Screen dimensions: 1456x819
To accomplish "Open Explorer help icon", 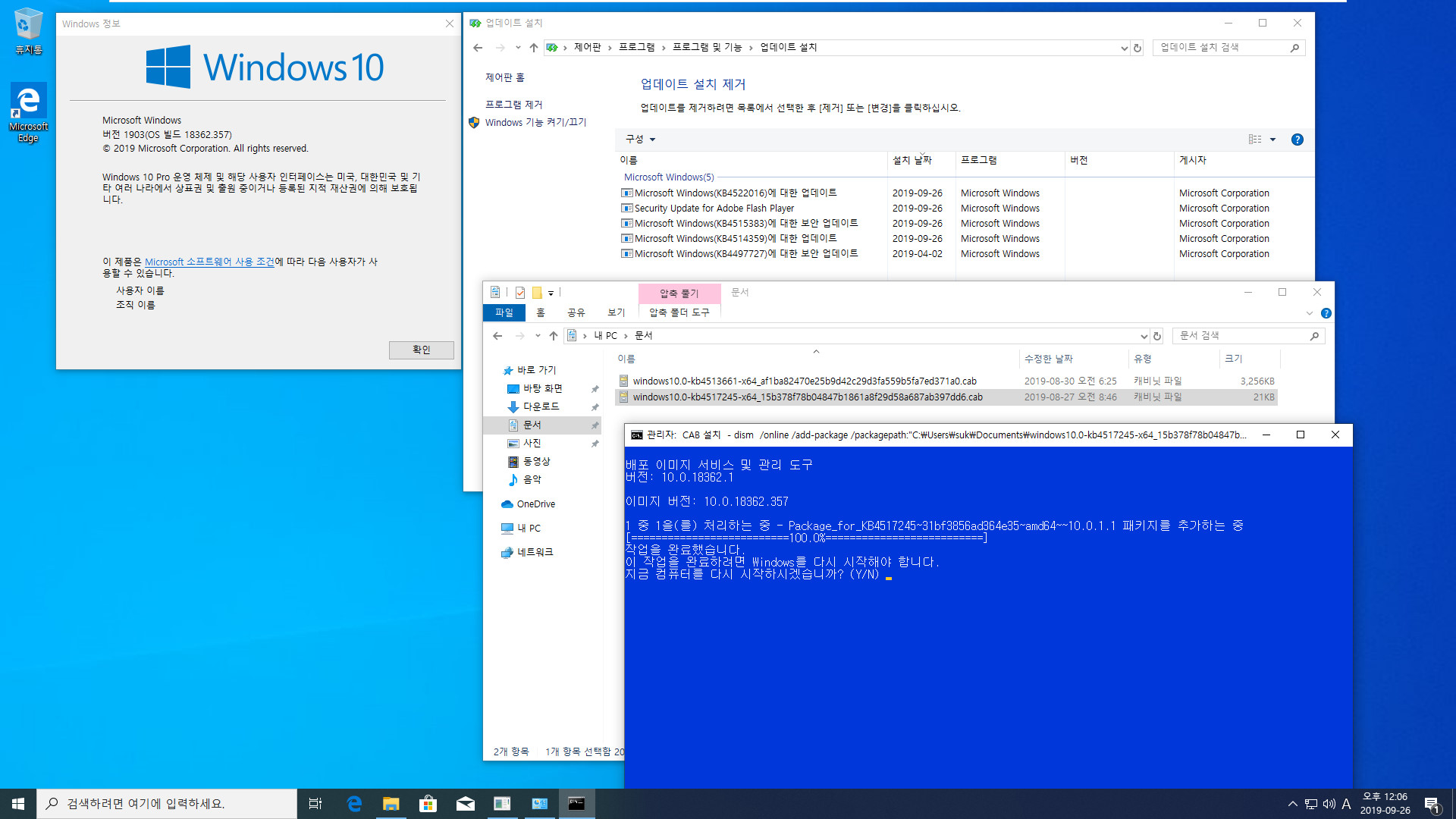I will [1326, 313].
